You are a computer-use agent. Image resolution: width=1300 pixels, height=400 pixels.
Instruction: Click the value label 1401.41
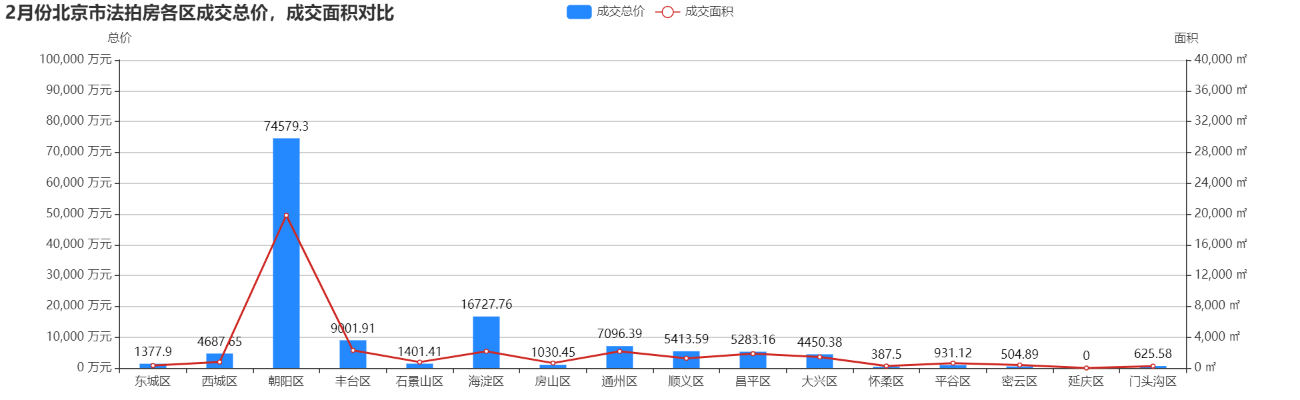tap(420, 352)
